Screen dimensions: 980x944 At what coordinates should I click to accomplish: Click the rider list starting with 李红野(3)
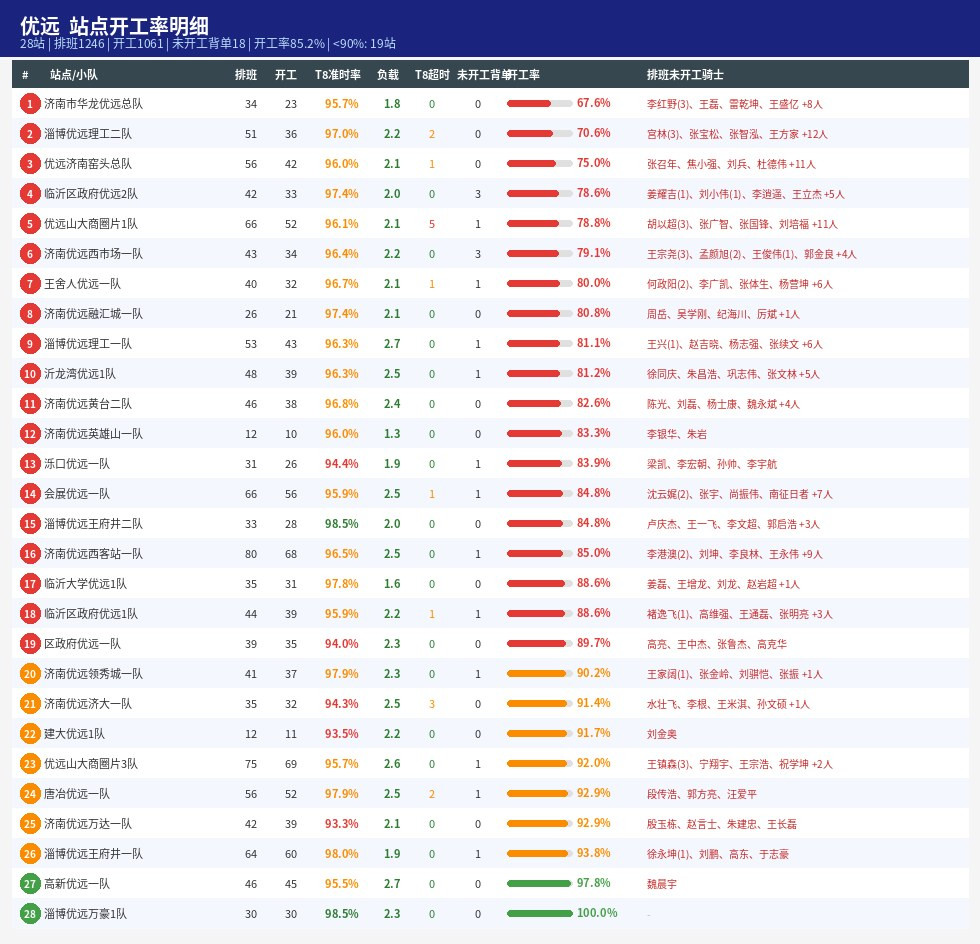[x=734, y=104]
